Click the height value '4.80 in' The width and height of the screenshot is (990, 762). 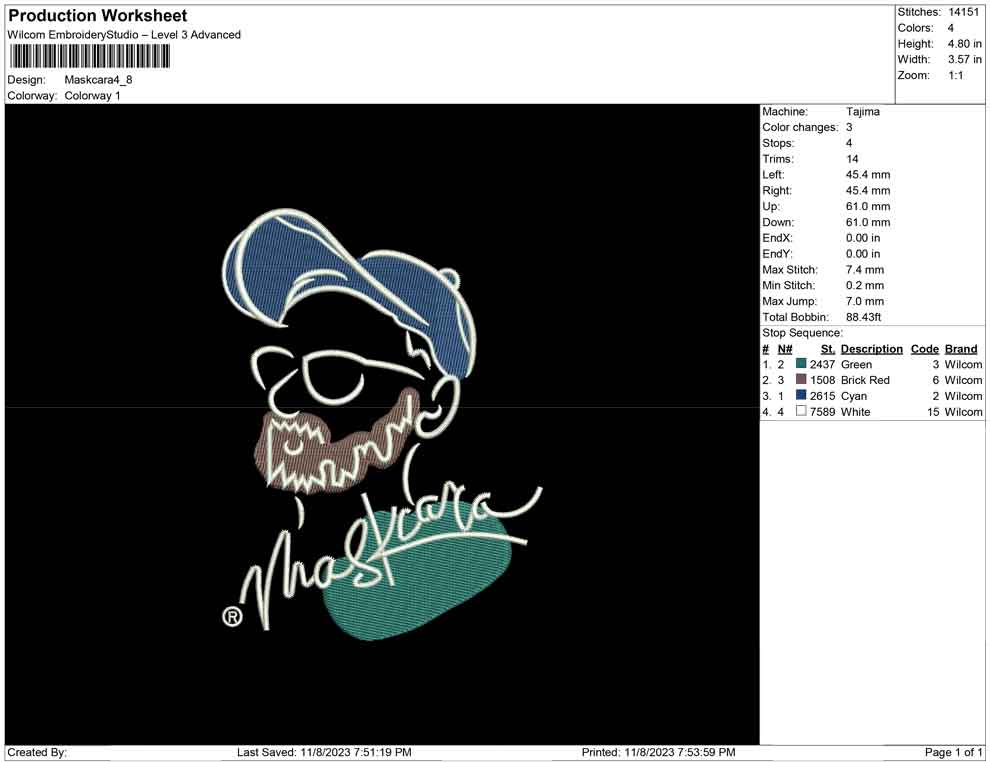pyautogui.click(x=964, y=44)
